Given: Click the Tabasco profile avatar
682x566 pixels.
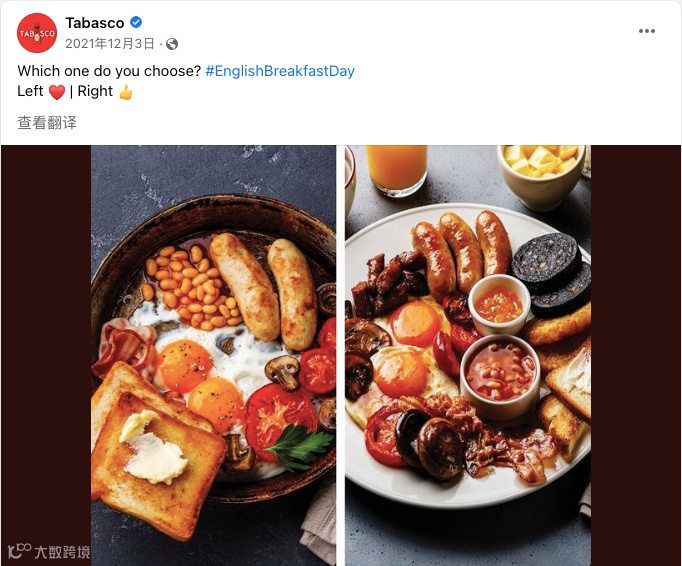Looking at the screenshot, I should click(x=37, y=33).
